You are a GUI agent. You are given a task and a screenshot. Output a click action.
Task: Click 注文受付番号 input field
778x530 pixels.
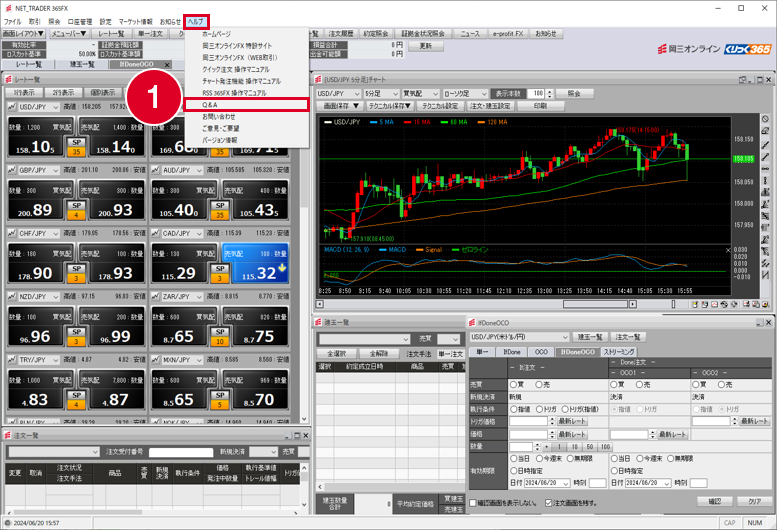pyautogui.click(x=181, y=452)
